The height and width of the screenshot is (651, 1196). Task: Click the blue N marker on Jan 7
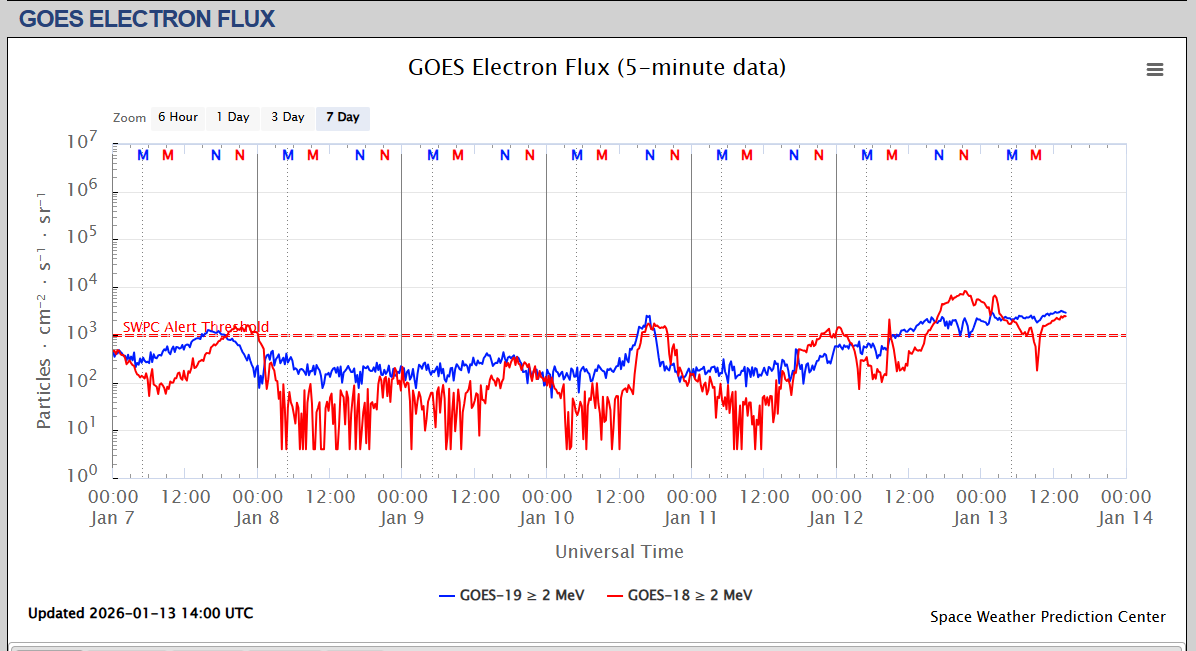[216, 155]
